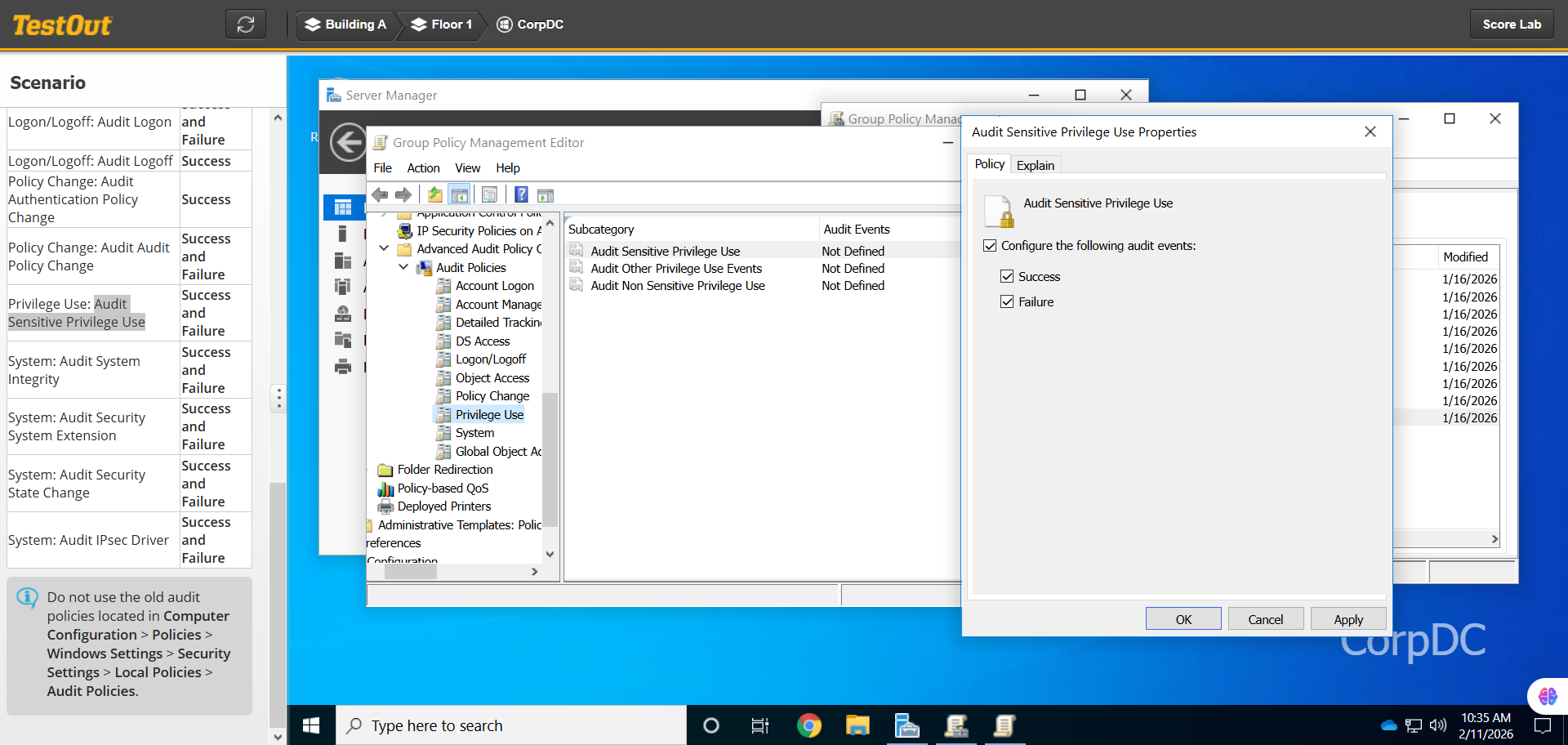Toggle Show/Hide Console Tree toolbar icon
The image size is (1568, 745).
tap(460, 195)
